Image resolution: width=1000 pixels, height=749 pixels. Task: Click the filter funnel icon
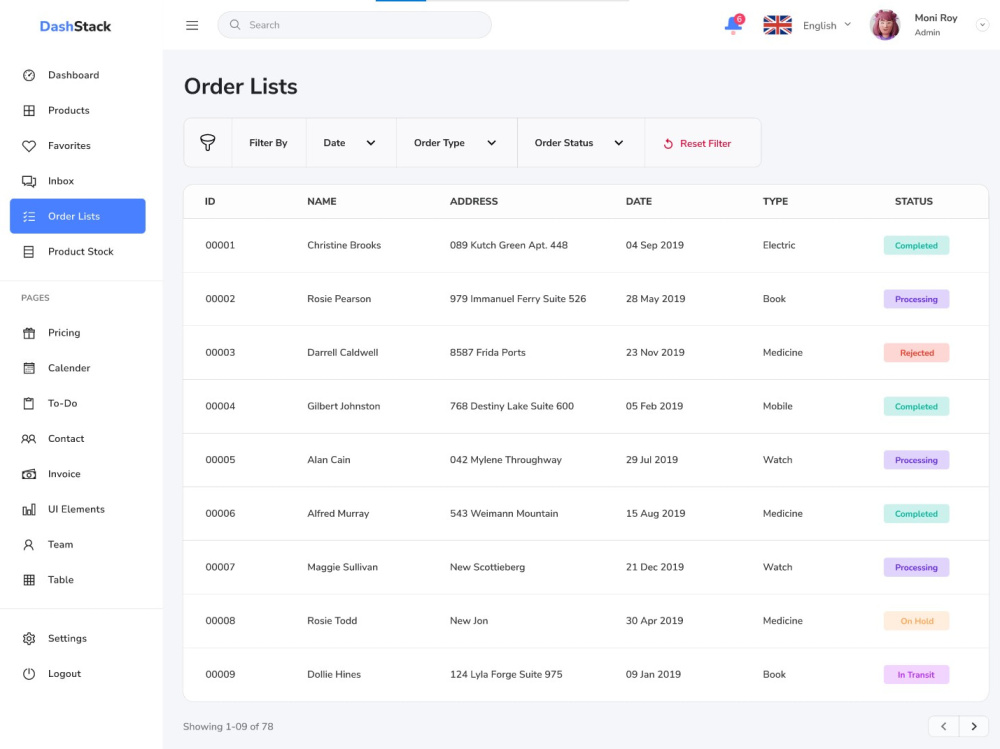207,142
